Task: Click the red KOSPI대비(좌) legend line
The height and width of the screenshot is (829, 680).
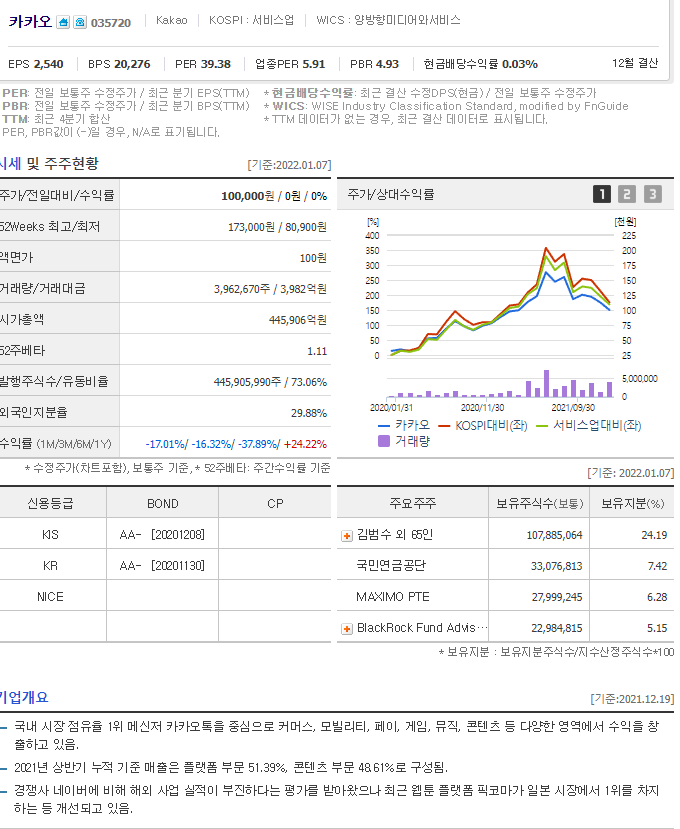Action: [445, 426]
